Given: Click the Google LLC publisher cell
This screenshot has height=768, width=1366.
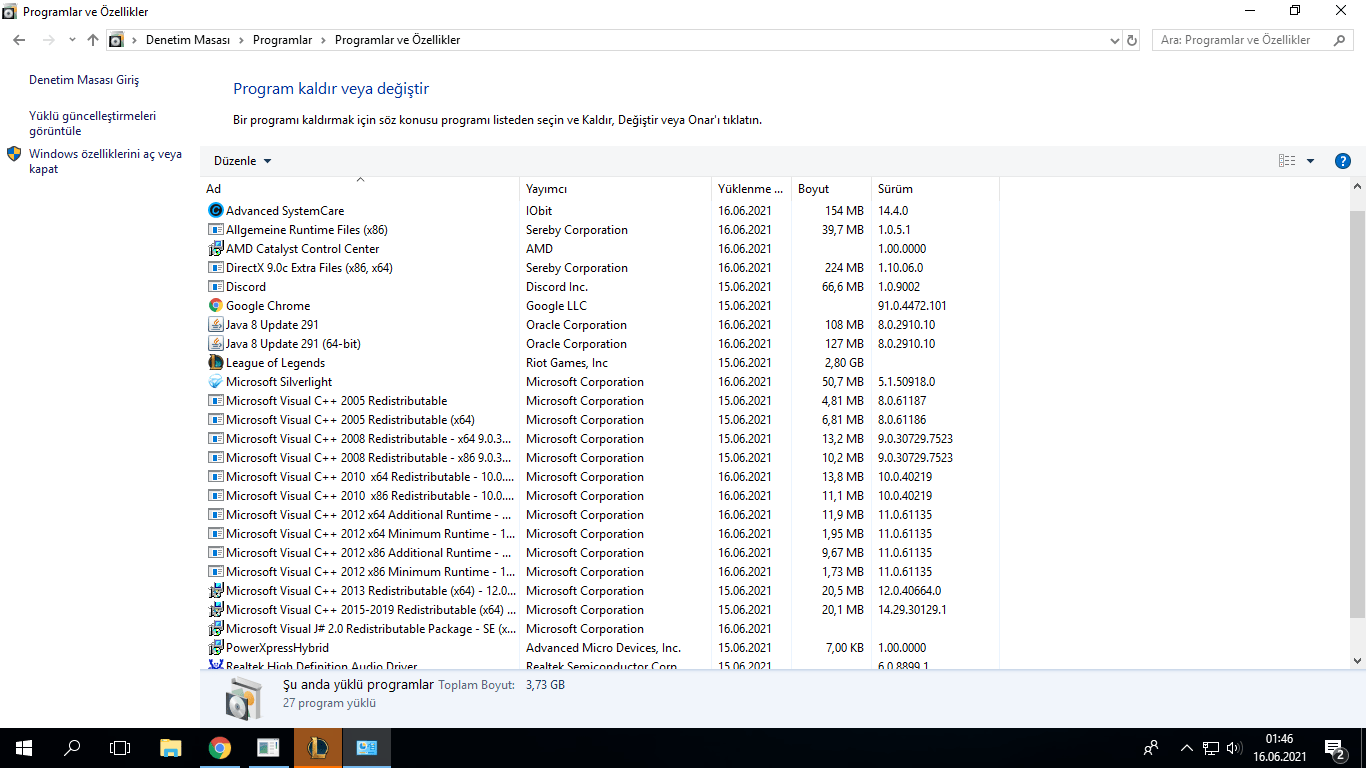Looking at the screenshot, I should [x=556, y=306].
